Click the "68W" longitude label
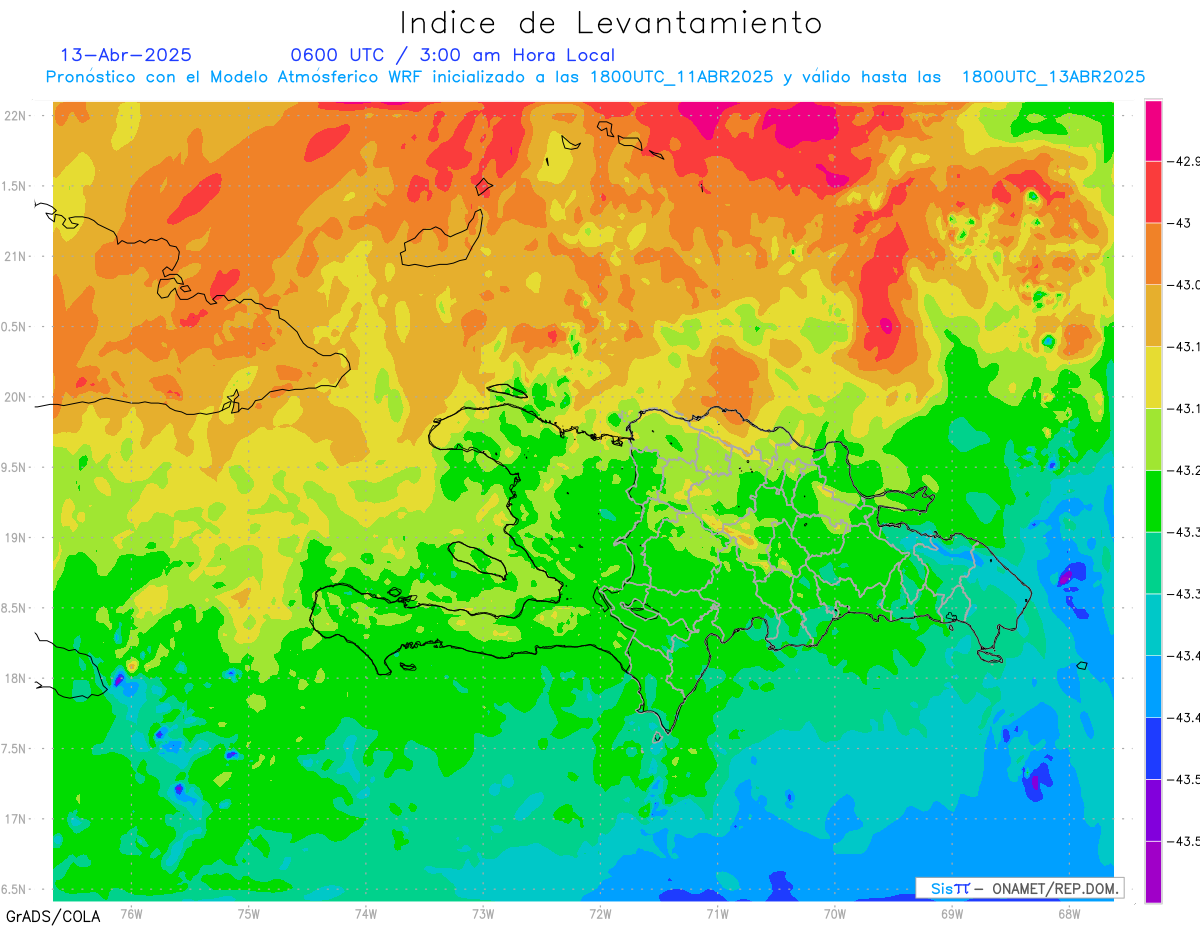 pos(1069,913)
